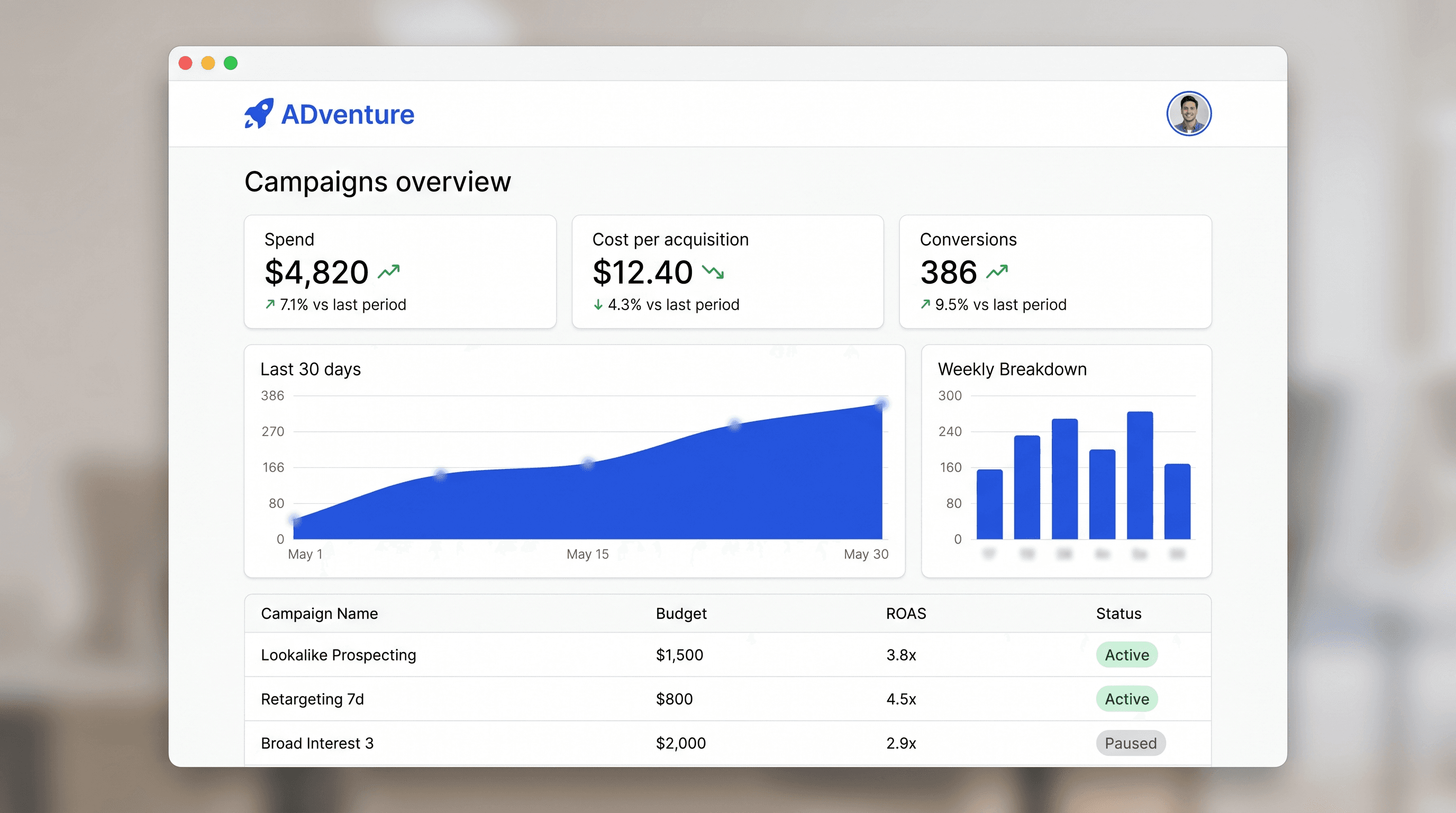Screen dimensions: 1456x813
Task: Select the 386 conversions value
Action: pyautogui.click(x=949, y=273)
